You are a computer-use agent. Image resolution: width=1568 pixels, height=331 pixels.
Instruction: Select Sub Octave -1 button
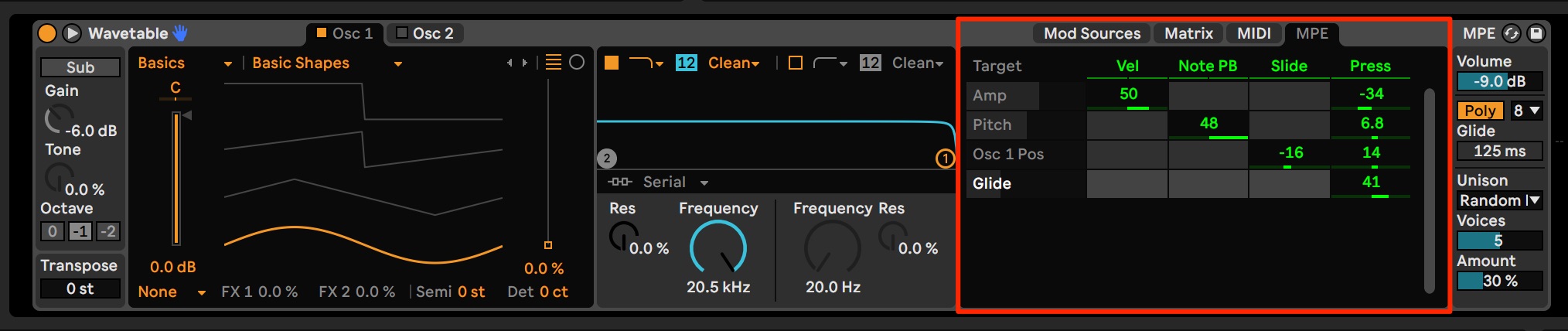(80, 231)
